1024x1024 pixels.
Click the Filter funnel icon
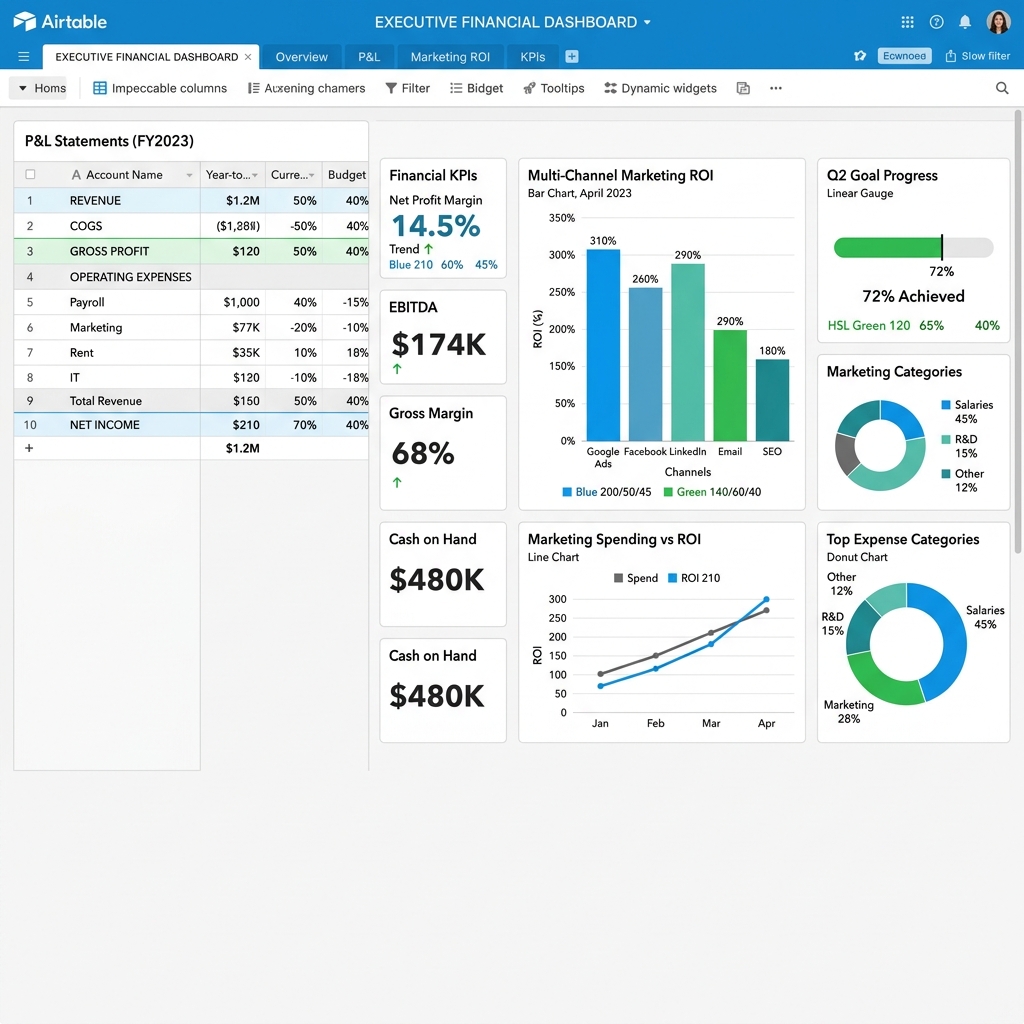391,88
